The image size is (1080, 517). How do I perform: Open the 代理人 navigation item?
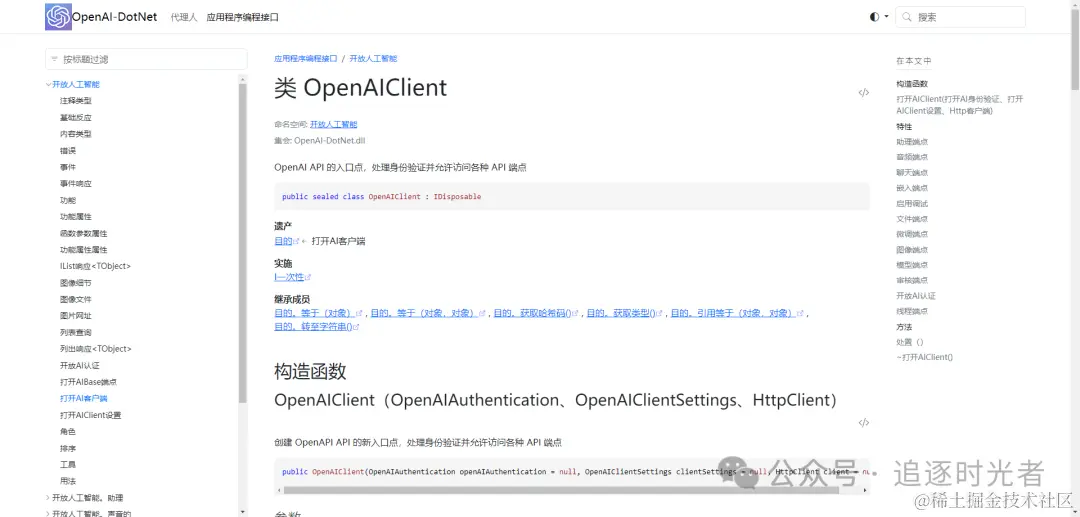pos(184,17)
